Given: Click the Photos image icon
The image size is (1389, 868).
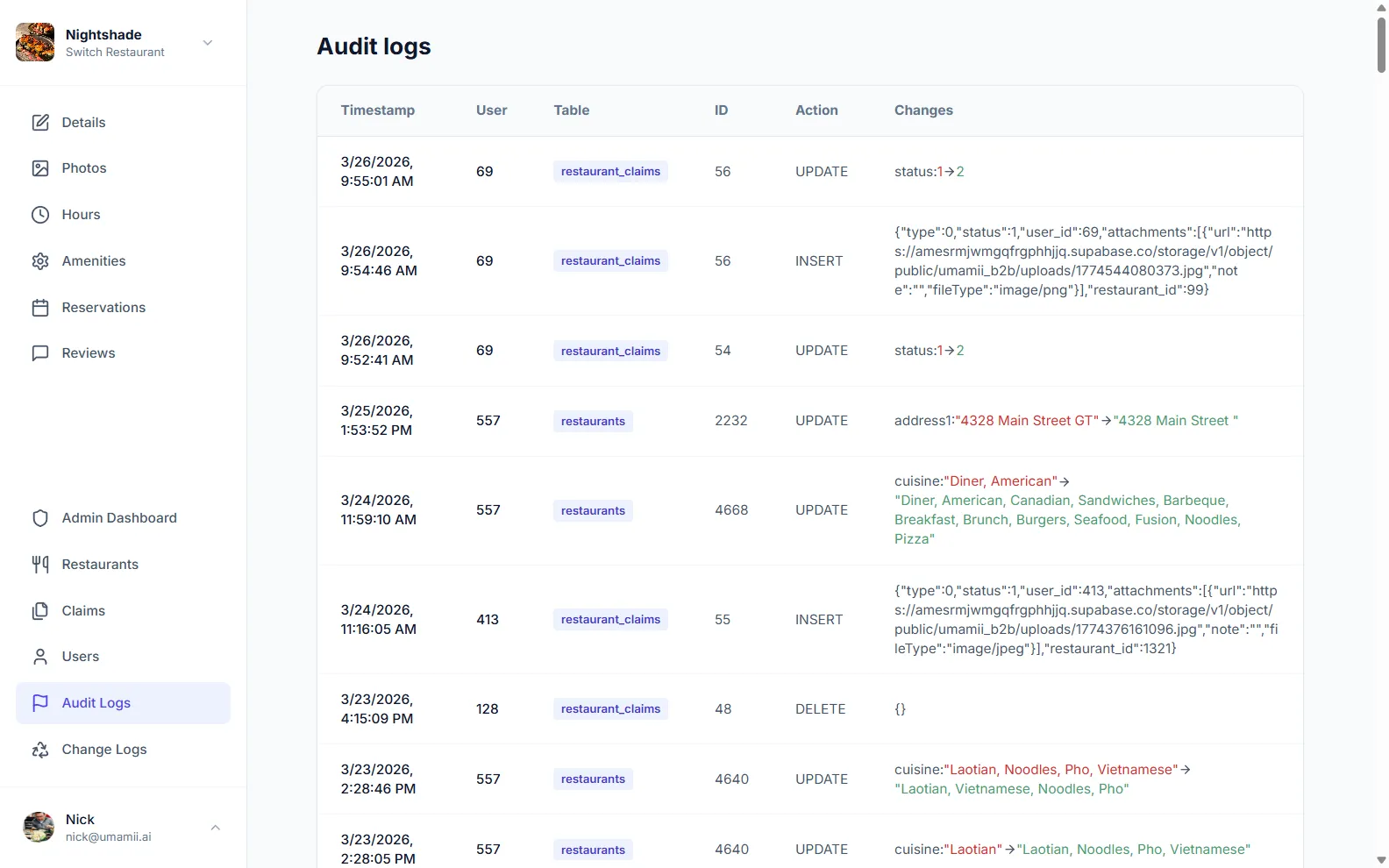Looking at the screenshot, I should point(40,168).
